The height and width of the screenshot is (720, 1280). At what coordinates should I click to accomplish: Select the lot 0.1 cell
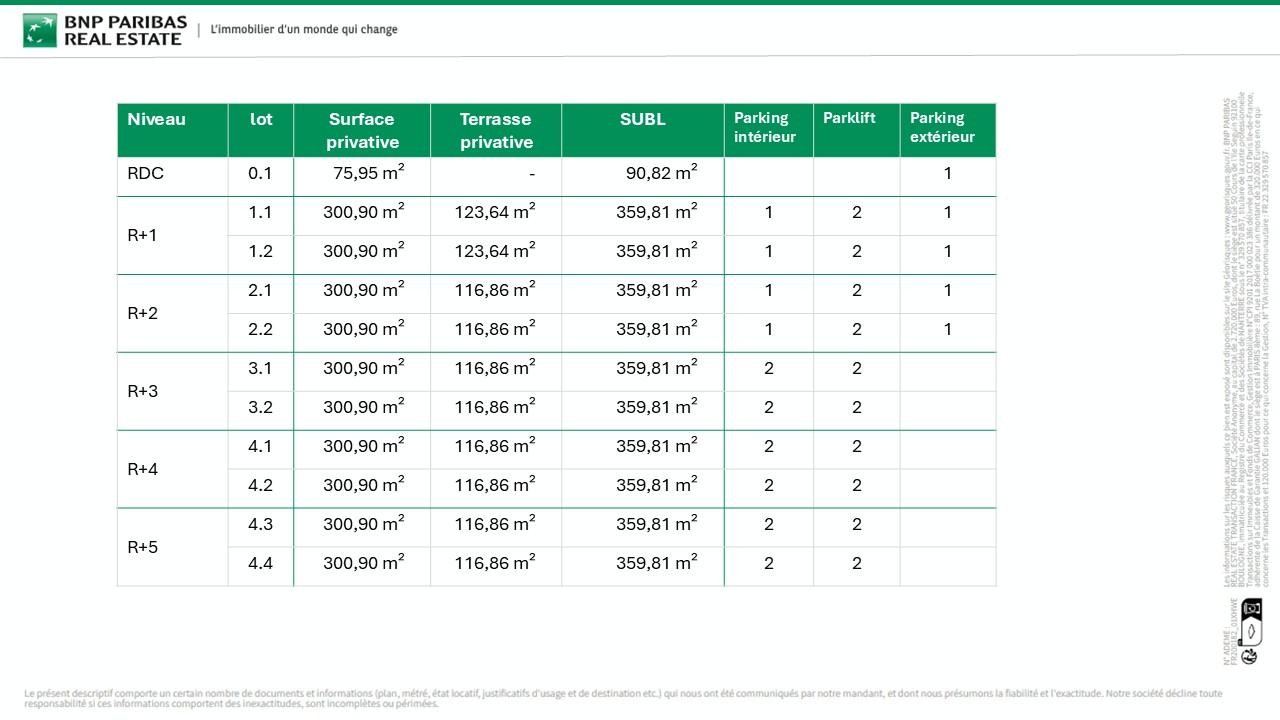[x=260, y=174]
